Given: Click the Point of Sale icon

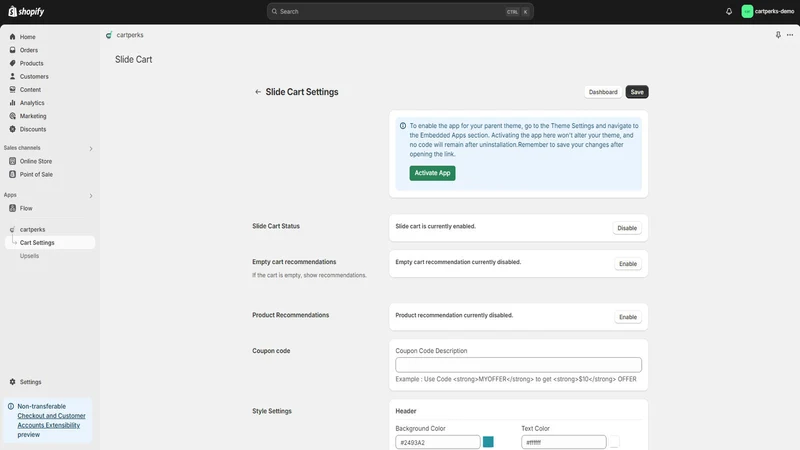Looking at the screenshot, I should click(12, 174).
